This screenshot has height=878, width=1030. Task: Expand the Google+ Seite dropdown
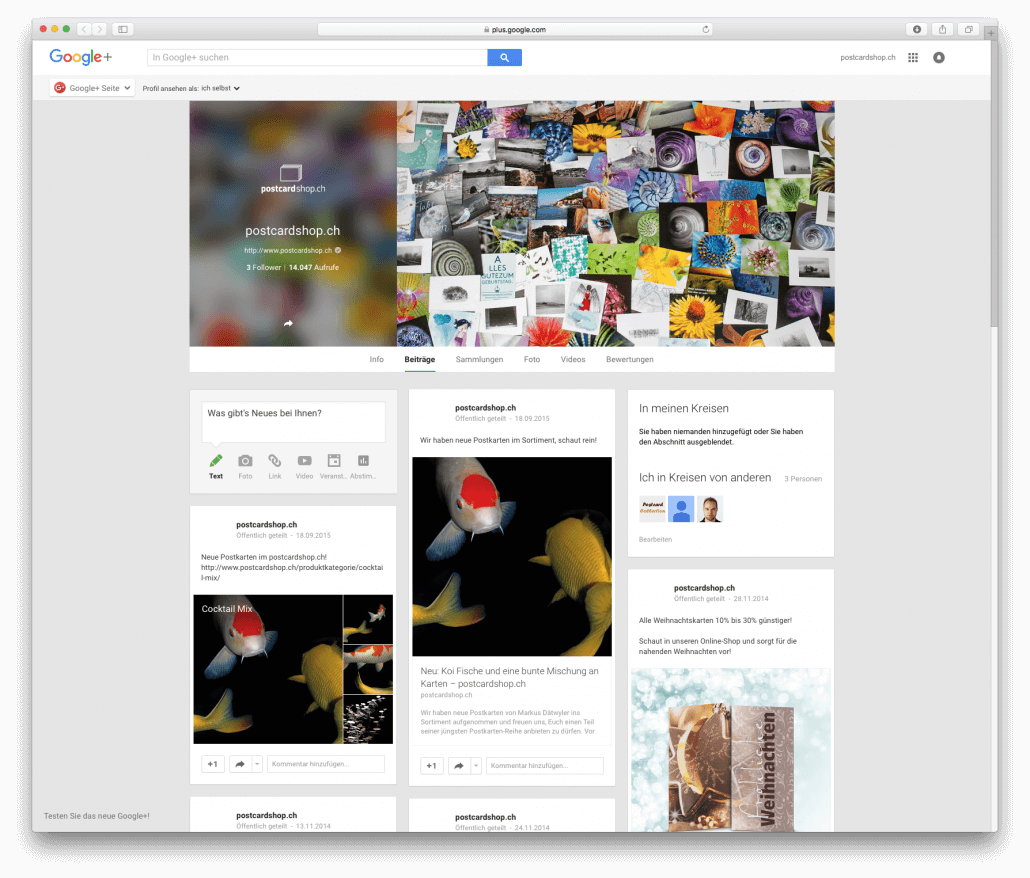tap(93, 88)
